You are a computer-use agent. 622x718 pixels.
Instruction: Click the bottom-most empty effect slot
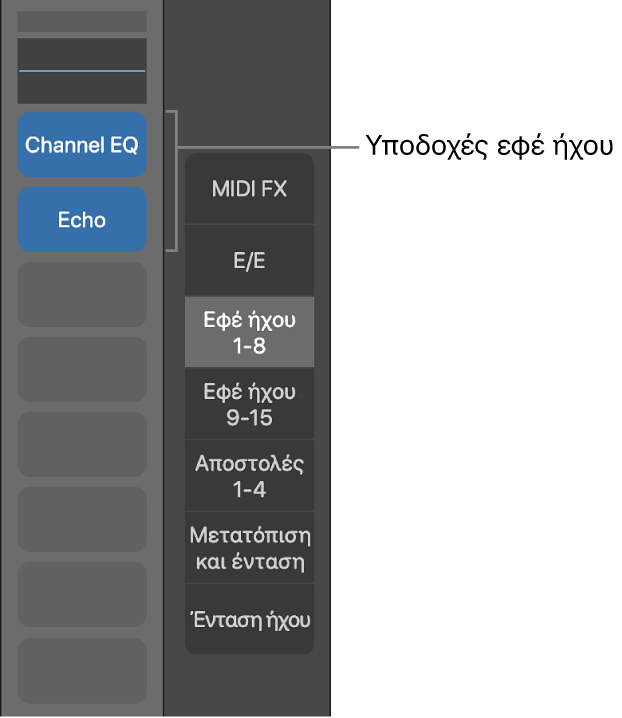[82, 670]
